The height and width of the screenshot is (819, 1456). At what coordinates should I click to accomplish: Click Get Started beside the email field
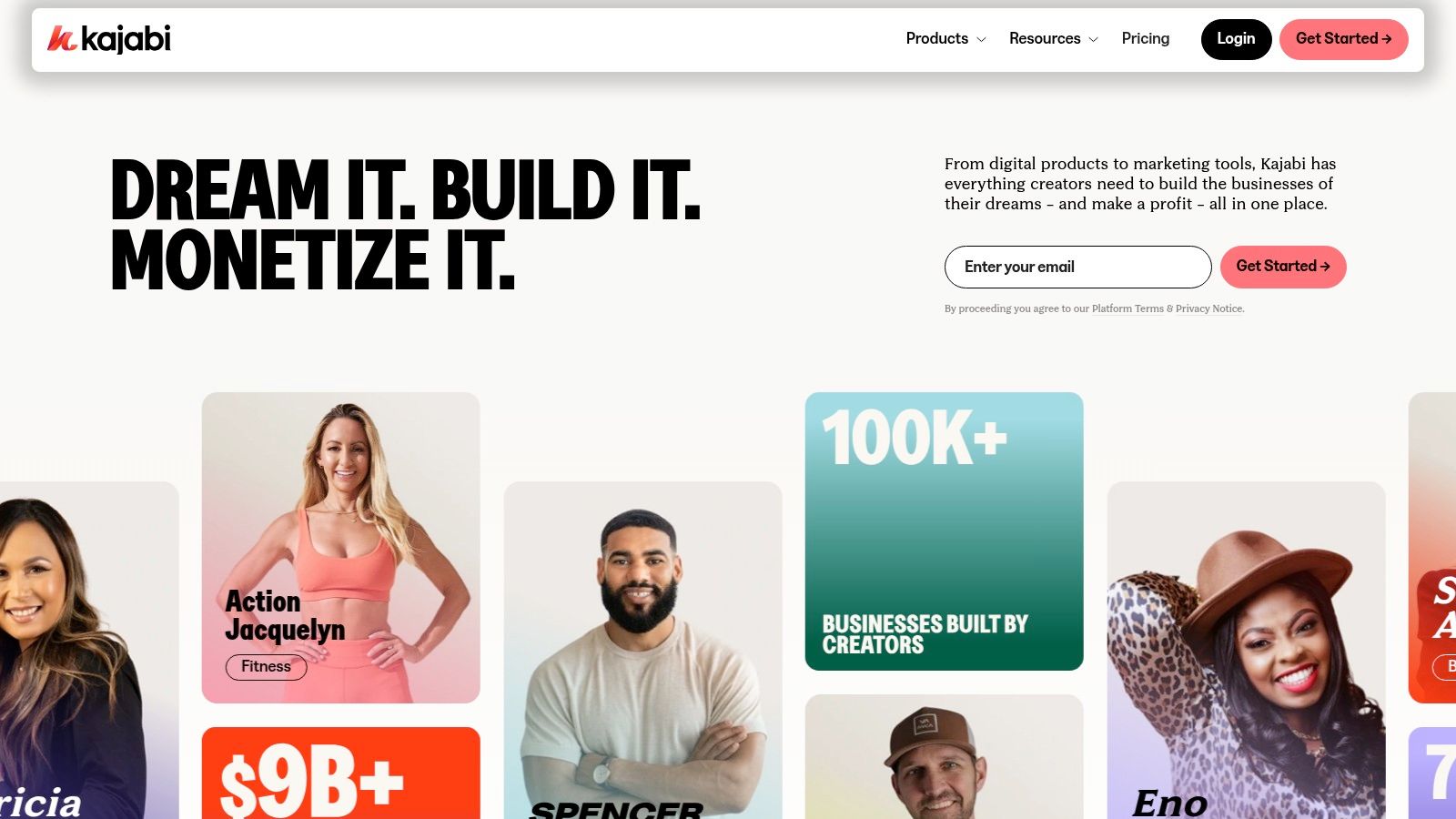coord(1283,267)
